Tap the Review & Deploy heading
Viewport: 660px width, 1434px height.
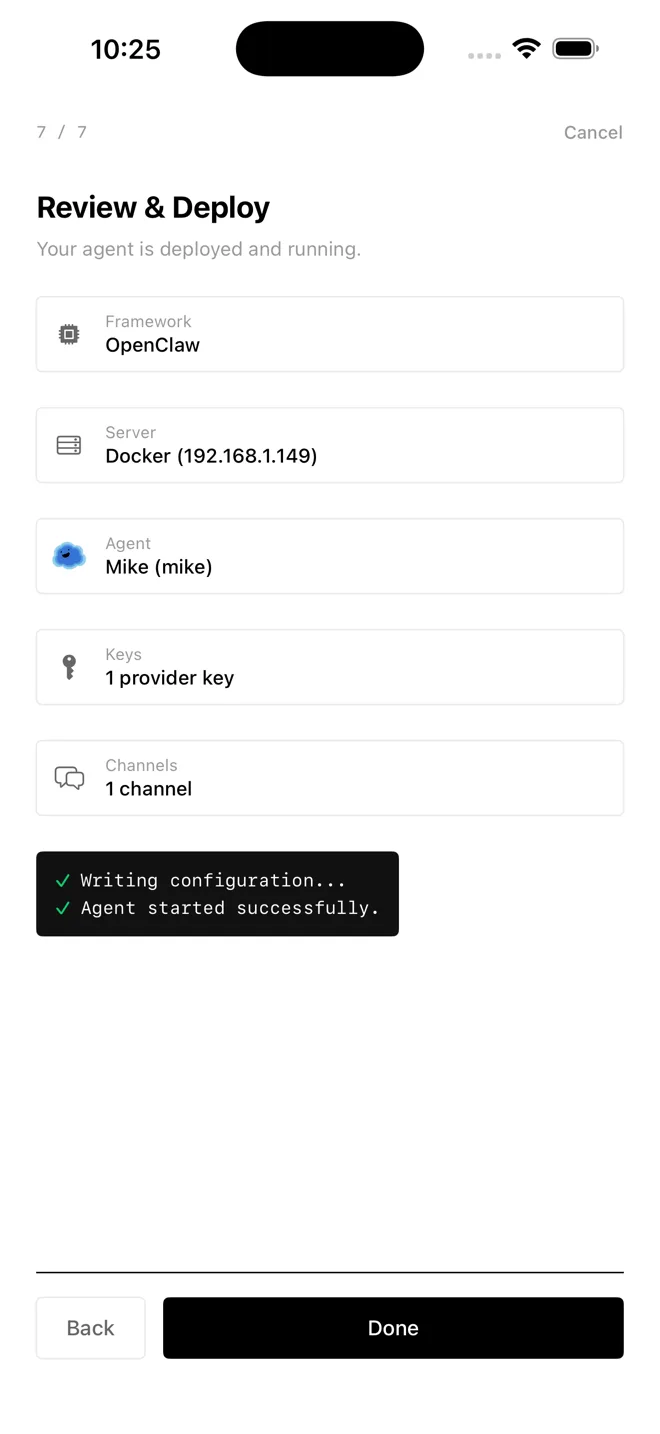point(153,207)
